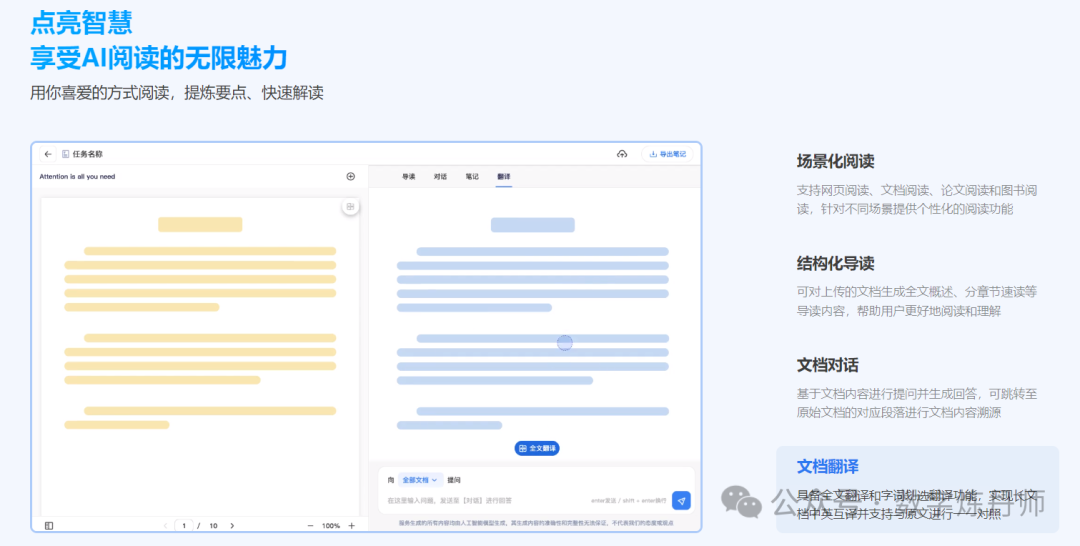
Task: Click the 导出笔记 button
Action: pos(667,154)
